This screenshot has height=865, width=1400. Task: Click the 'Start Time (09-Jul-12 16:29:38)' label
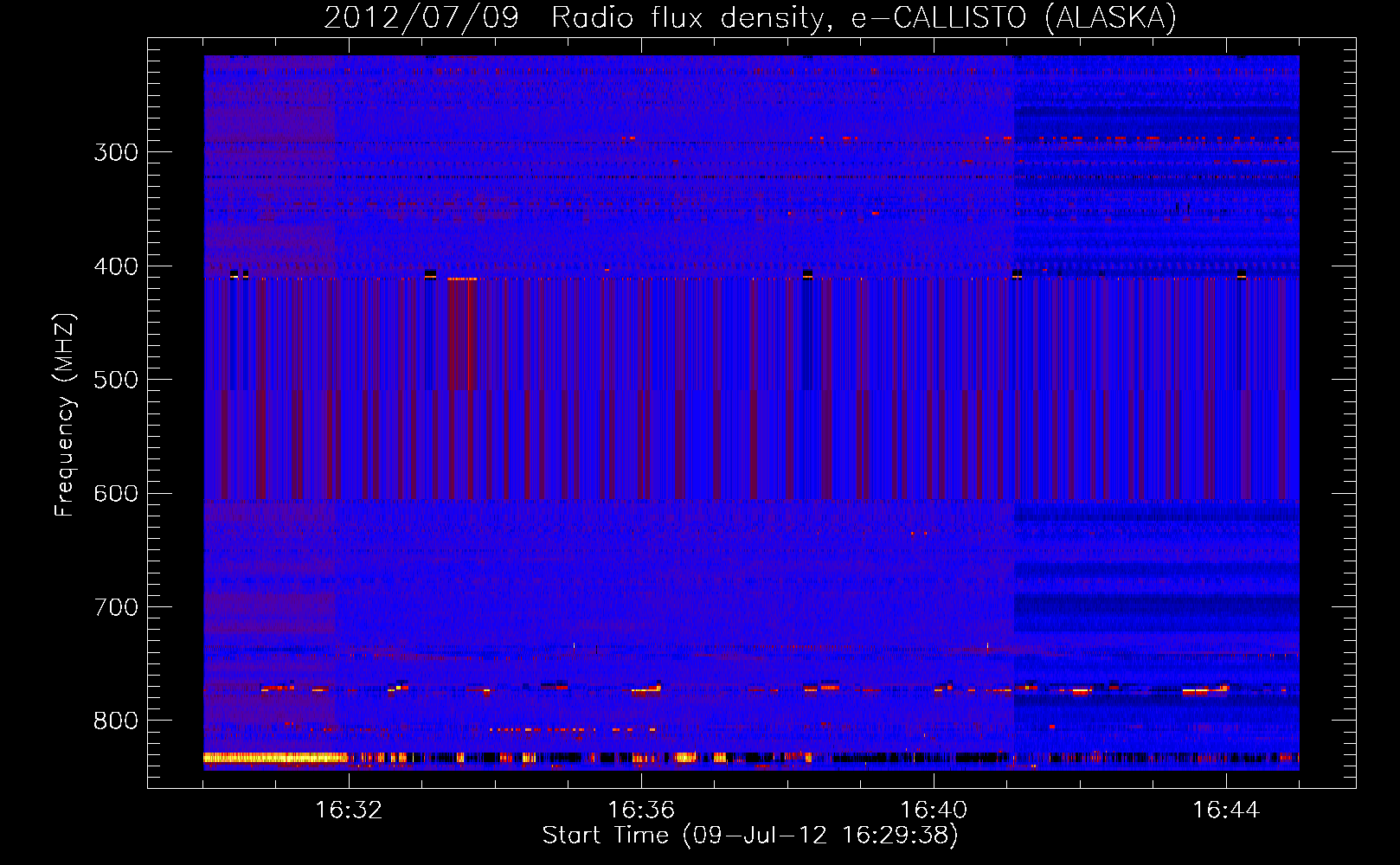(750, 835)
